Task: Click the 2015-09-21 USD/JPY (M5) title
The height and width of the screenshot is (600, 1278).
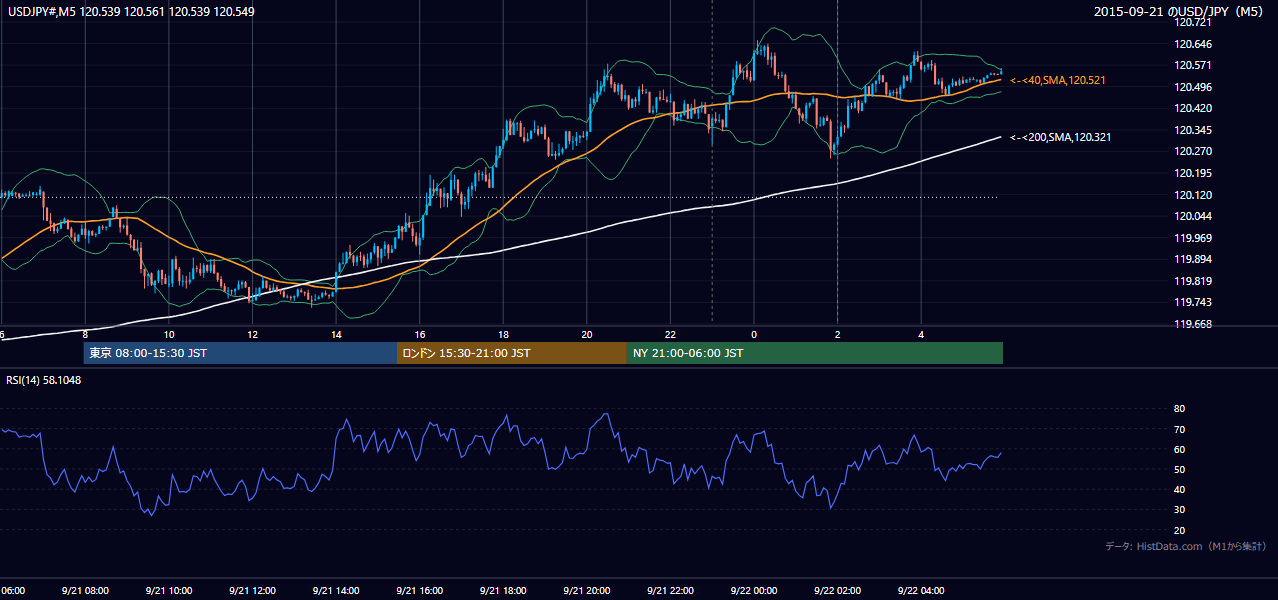Action: click(1180, 11)
